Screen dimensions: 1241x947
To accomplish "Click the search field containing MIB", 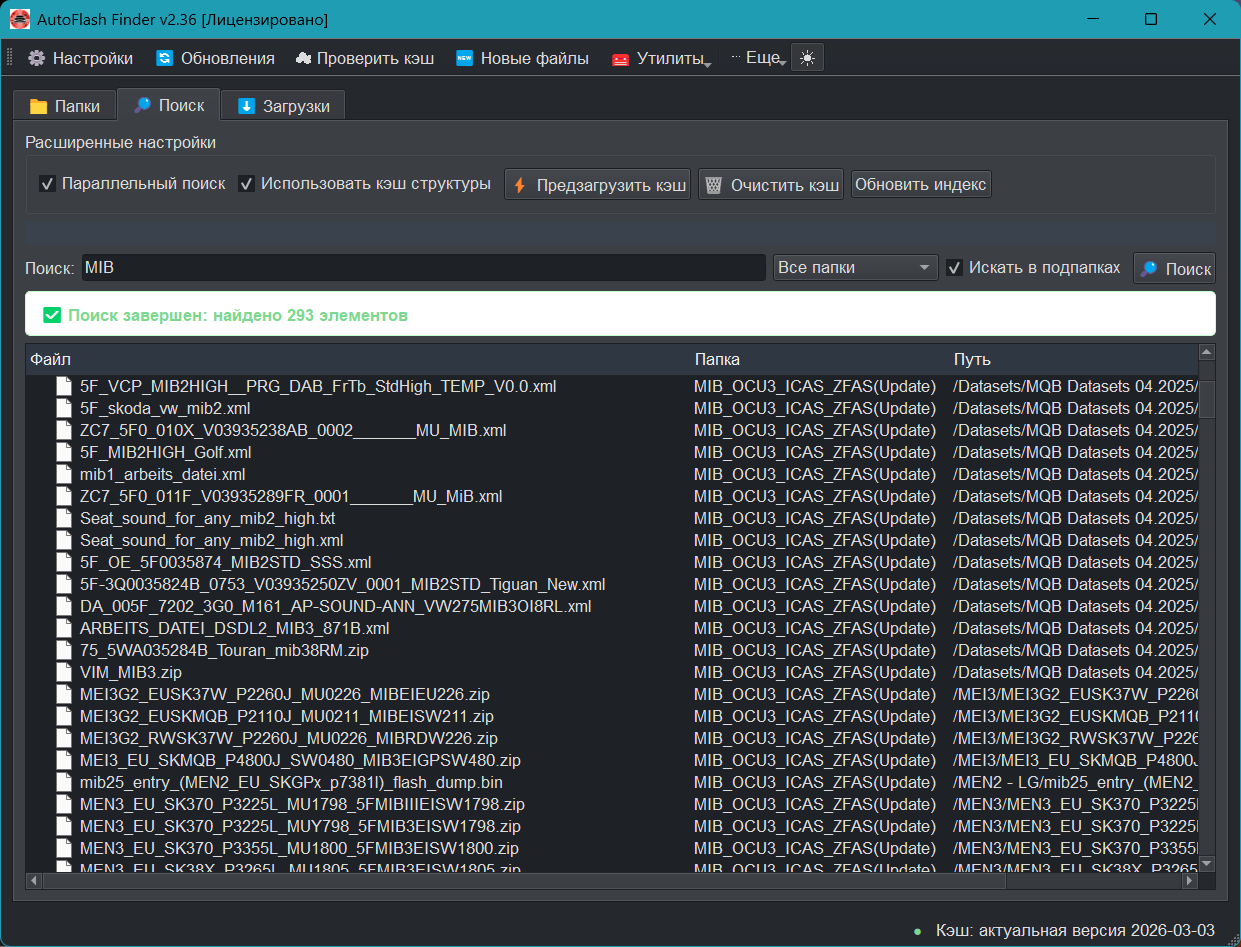I will click(423, 268).
